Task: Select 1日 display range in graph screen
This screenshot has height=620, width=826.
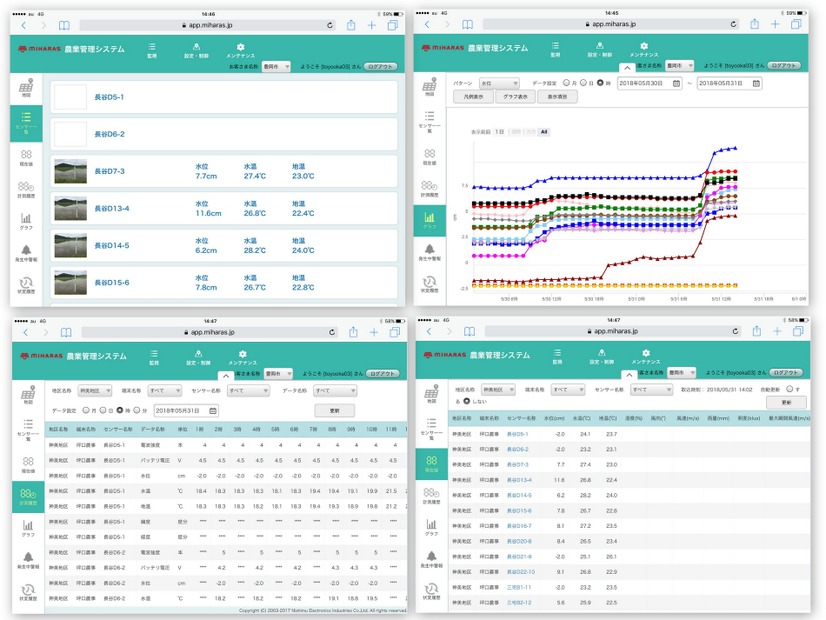Action: tap(499, 132)
